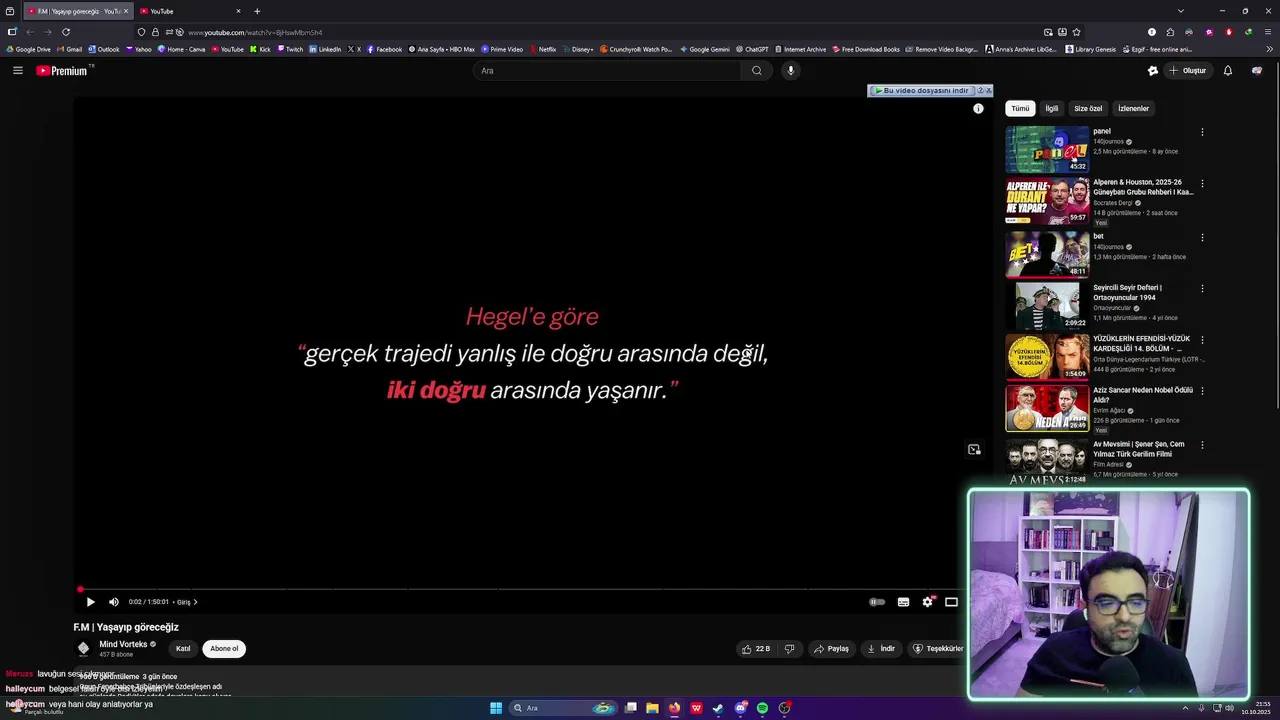Click the search magnifier button
This screenshot has height=720, width=1280.
[757, 70]
